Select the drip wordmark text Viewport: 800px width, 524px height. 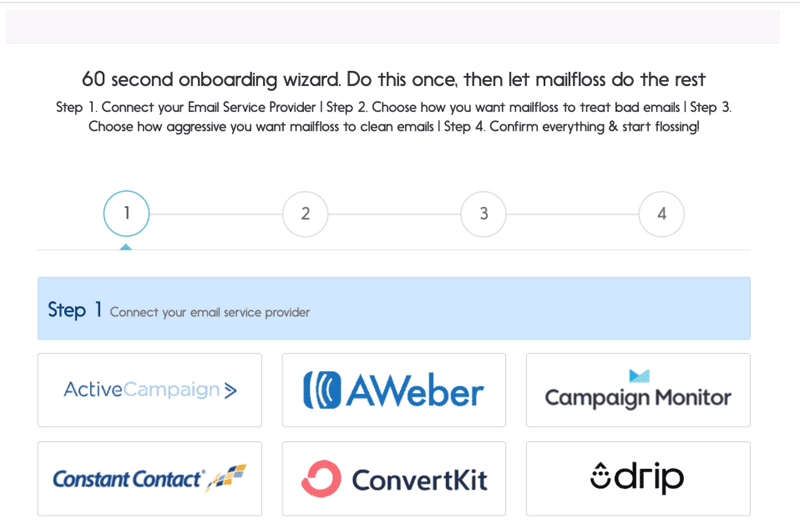650,477
